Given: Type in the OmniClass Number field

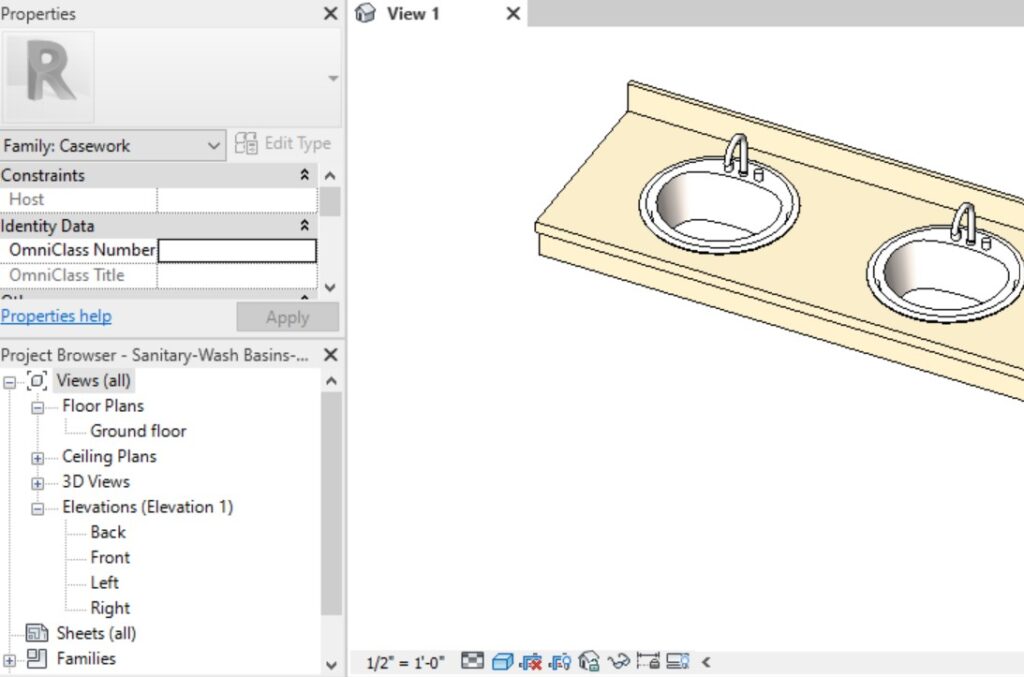Looking at the screenshot, I should point(237,250).
